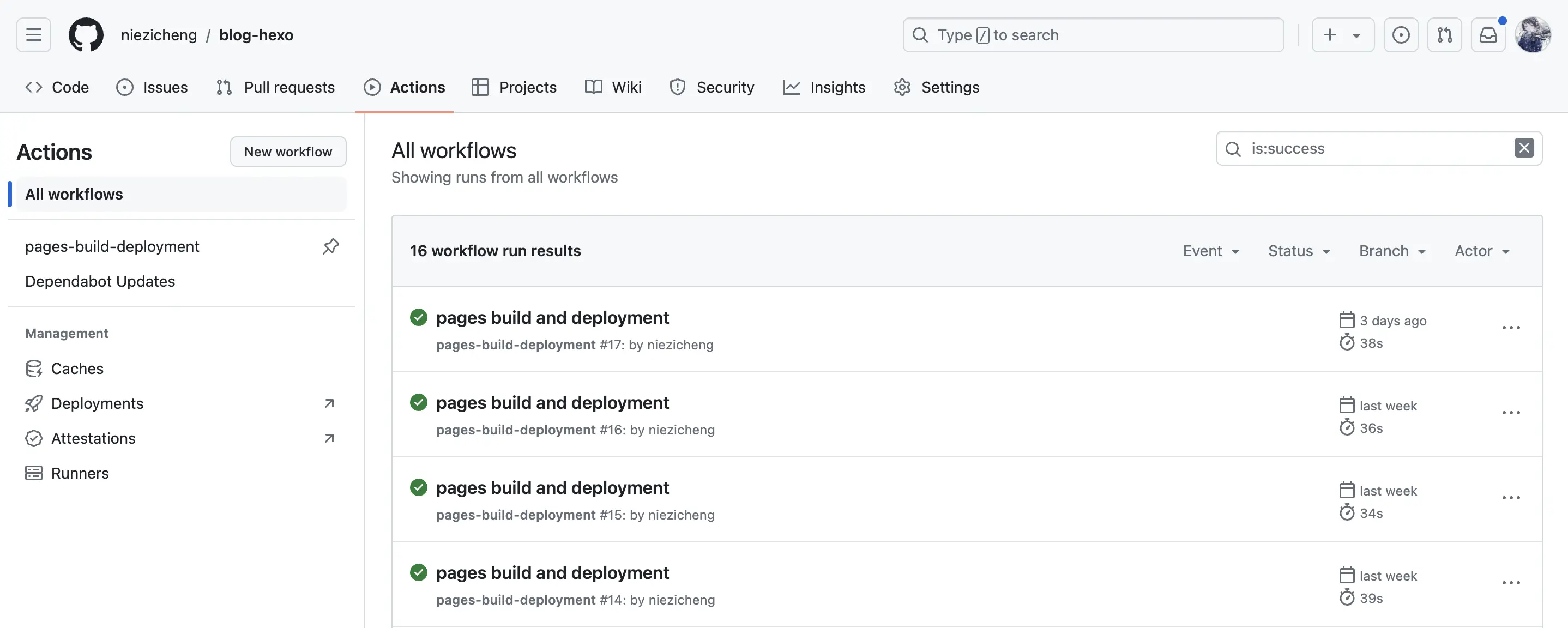The image size is (1568, 628).
Task: Switch to the Insights tab
Action: tap(824, 87)
